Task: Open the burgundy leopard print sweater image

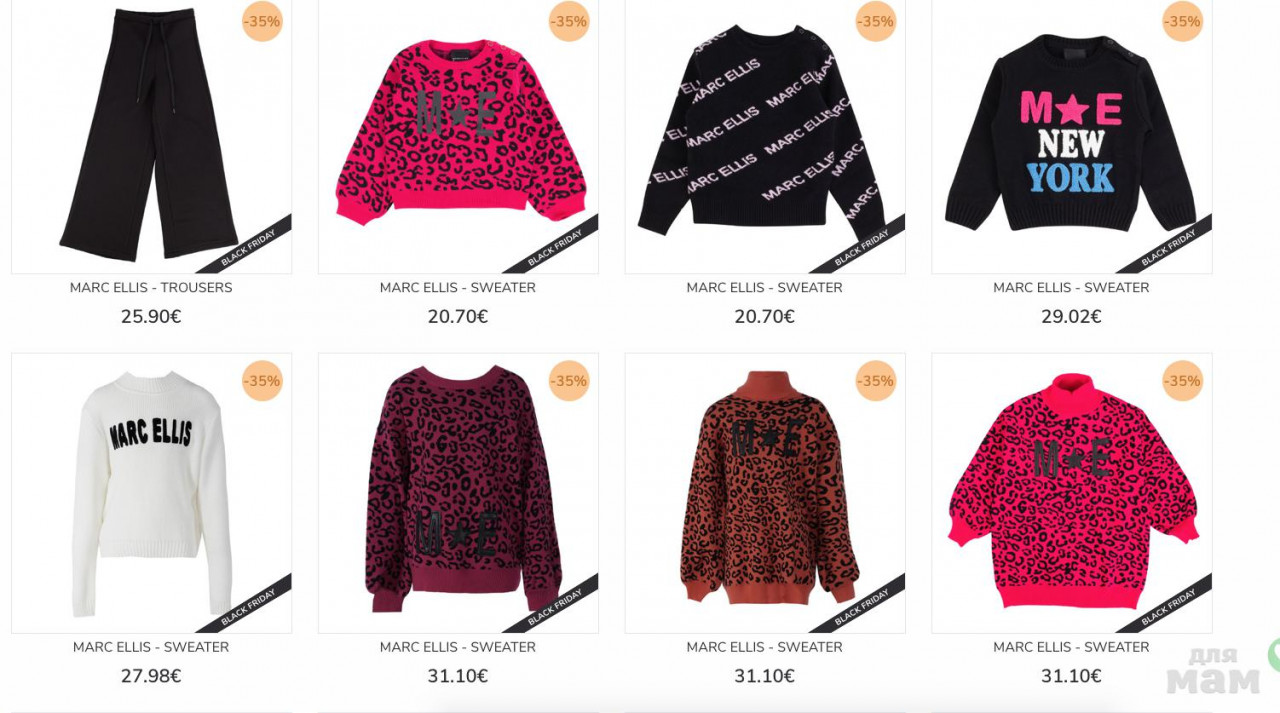Action: click(x=458, y=493)
